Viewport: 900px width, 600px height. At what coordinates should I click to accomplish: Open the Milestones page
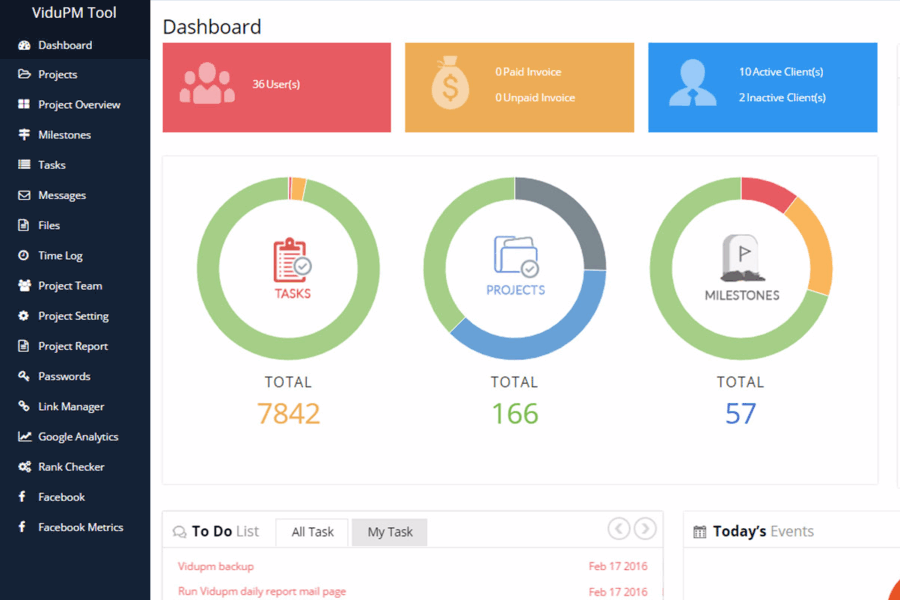tap(64, 134)
